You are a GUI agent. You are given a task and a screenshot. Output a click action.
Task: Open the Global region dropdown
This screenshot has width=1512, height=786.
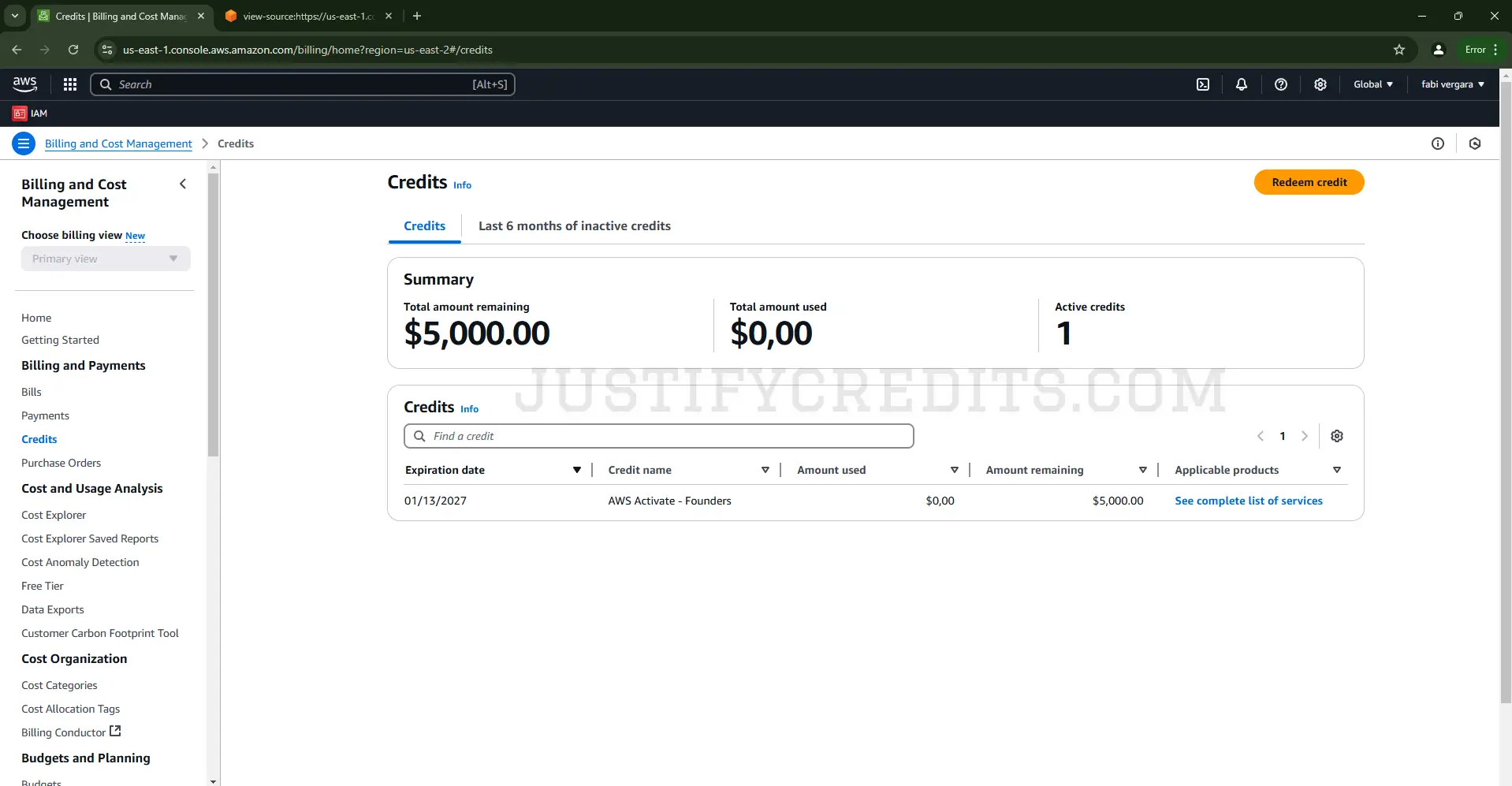[1373, 84]
